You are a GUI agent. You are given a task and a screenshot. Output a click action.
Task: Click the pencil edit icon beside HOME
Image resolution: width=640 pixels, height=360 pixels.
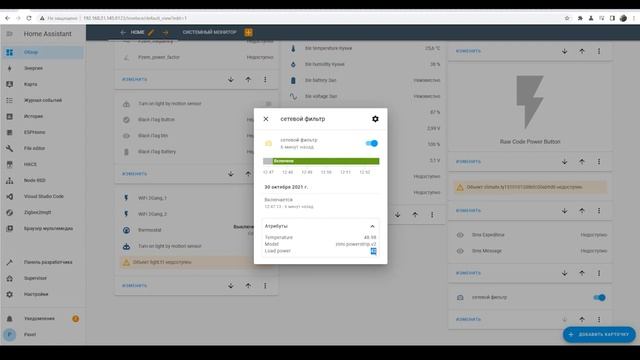pos(151,32)
